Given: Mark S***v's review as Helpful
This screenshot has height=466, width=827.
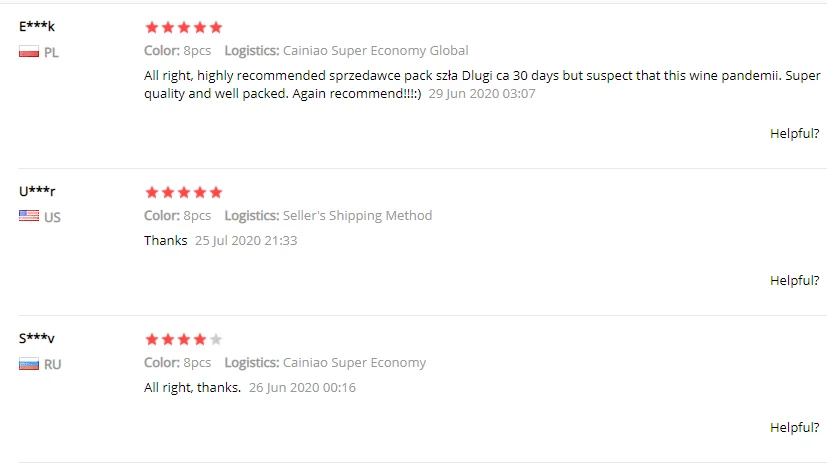Looking at the screenshot, I should point(794,427).
